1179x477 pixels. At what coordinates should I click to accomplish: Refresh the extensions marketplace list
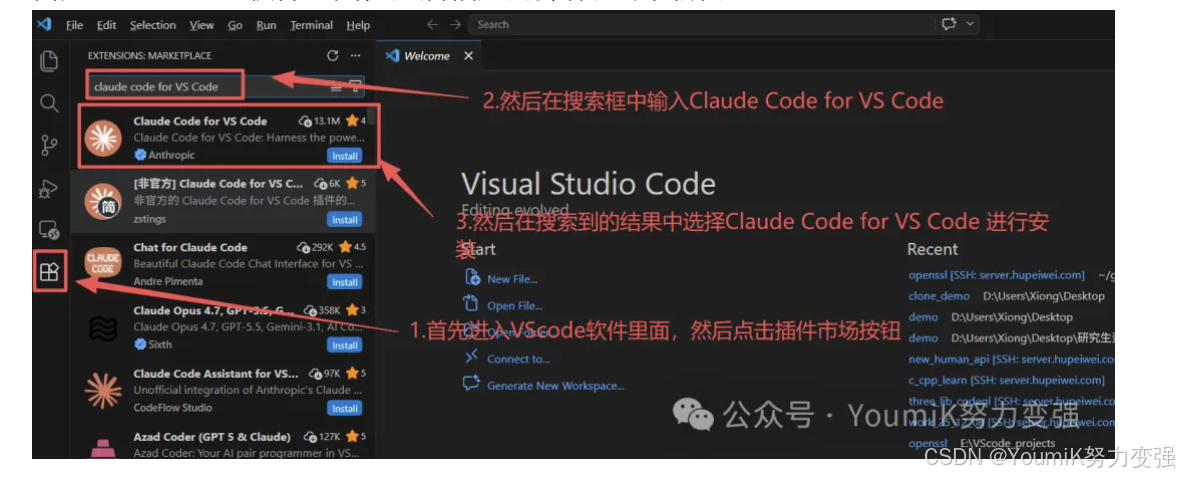333,56
